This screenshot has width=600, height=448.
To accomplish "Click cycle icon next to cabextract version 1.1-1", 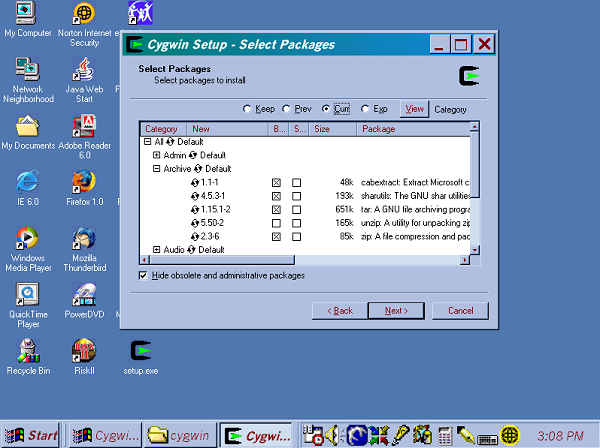I will 195,182.
